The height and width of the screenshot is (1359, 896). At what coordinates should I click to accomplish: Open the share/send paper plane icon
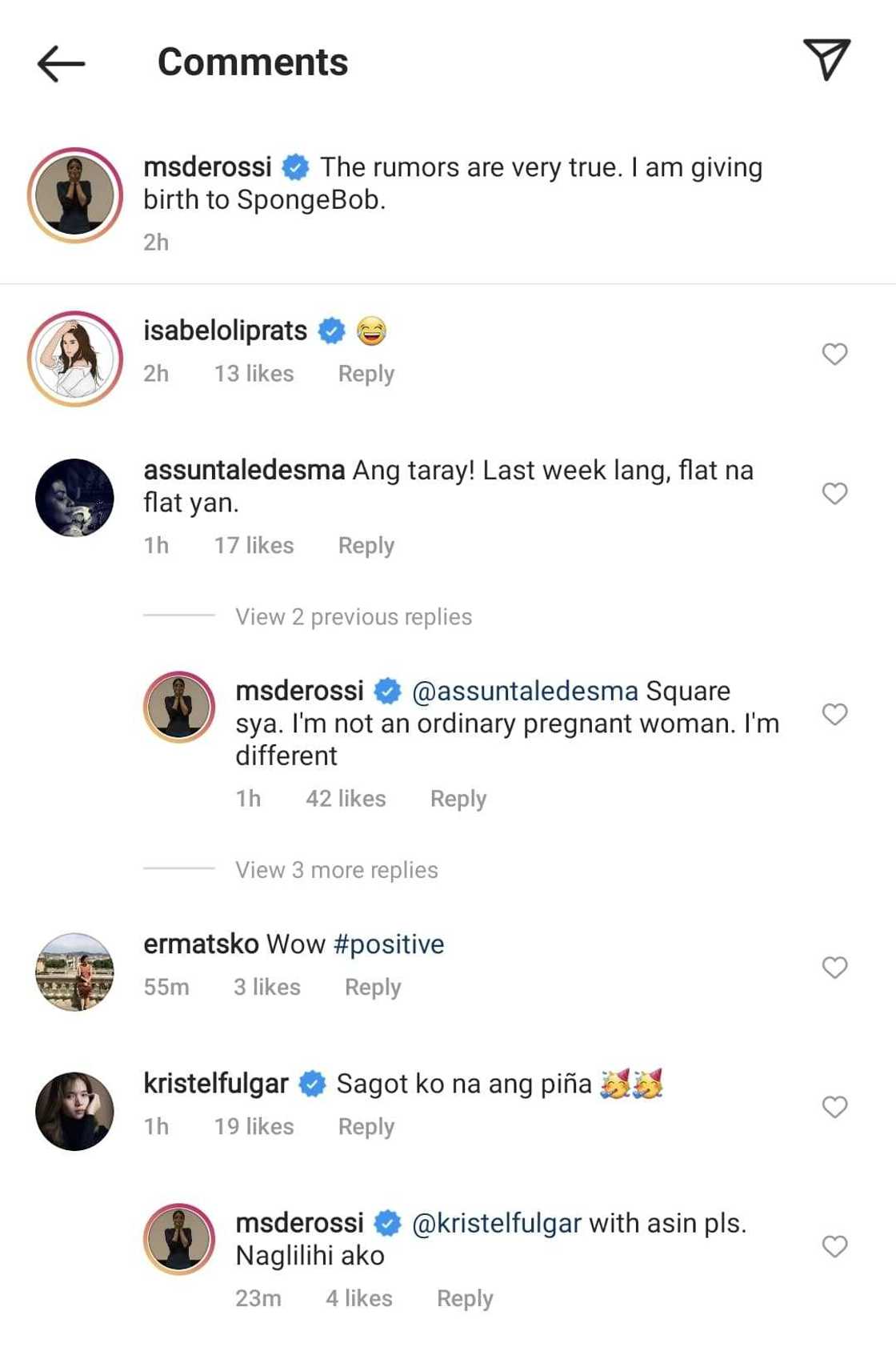(x=826, y=59)
